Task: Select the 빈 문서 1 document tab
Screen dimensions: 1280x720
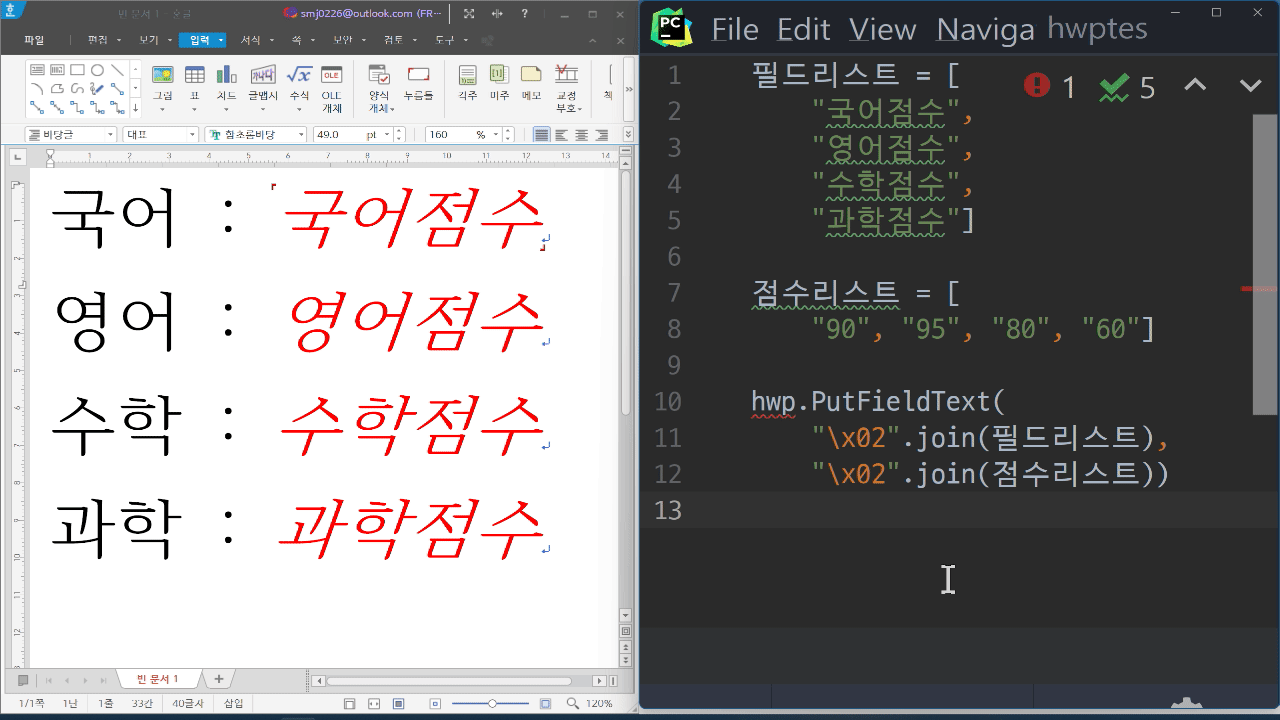Action: [x=157, y=679]
